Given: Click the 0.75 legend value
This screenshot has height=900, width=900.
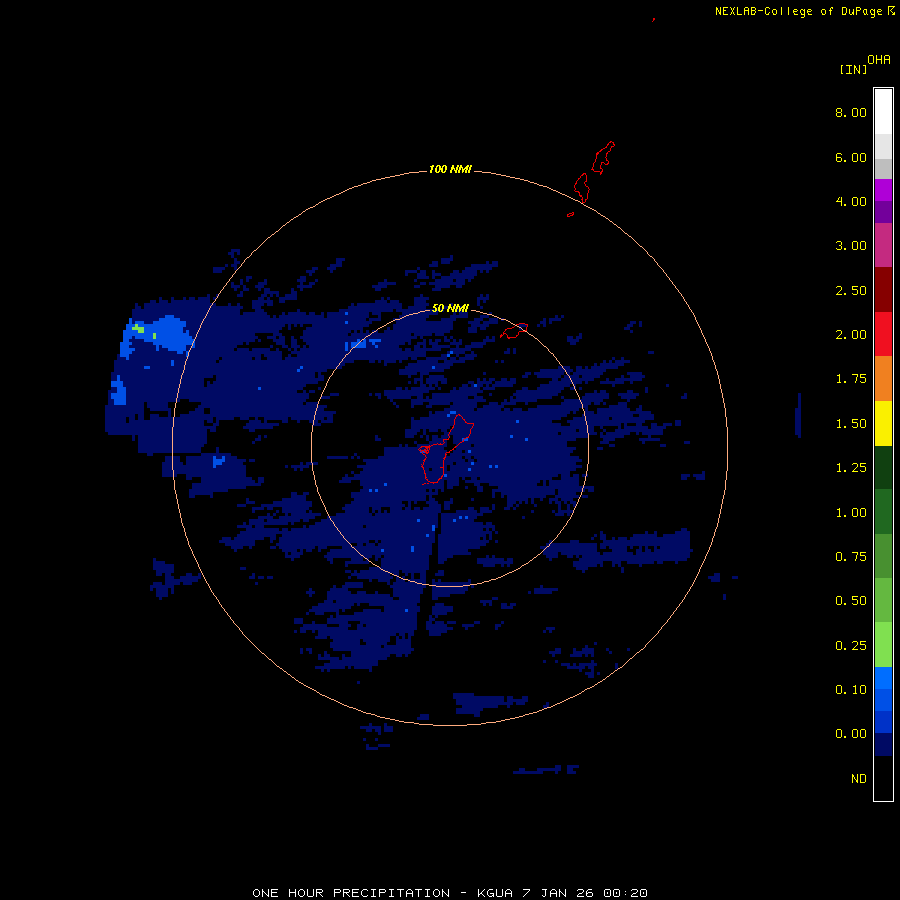Looking at the screenshot, I should pyautogui.click(x=851, y=557).
